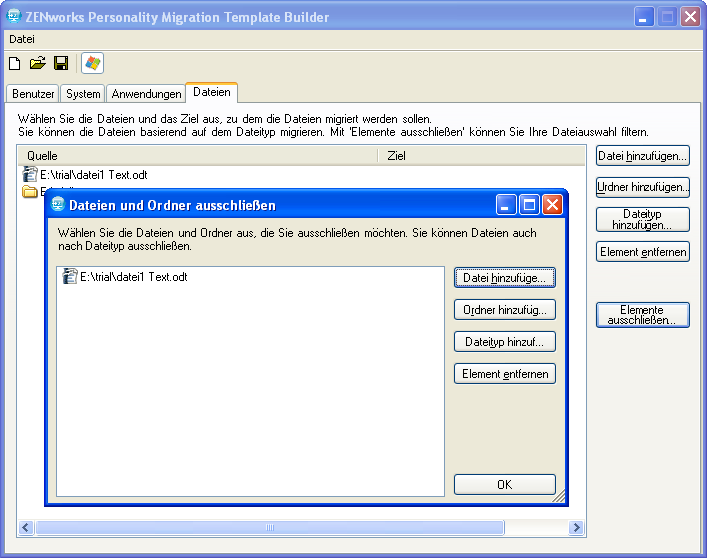Select datei1 Text.odt row in main Quelle list
This screenshot has width=707, height=558.
94,175
